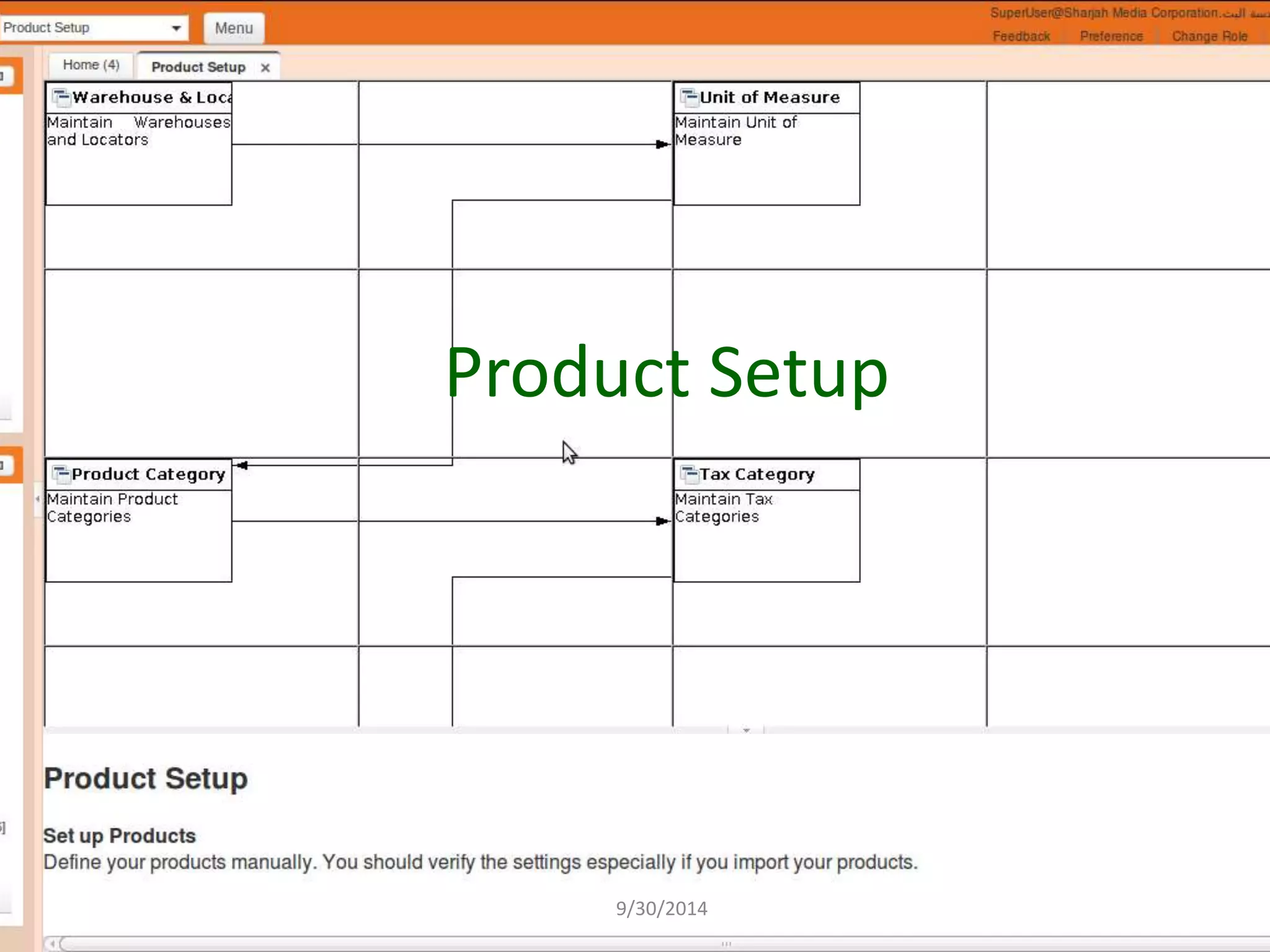Click the Product Category window icon
1270x952 pixels.
(61, 474)
